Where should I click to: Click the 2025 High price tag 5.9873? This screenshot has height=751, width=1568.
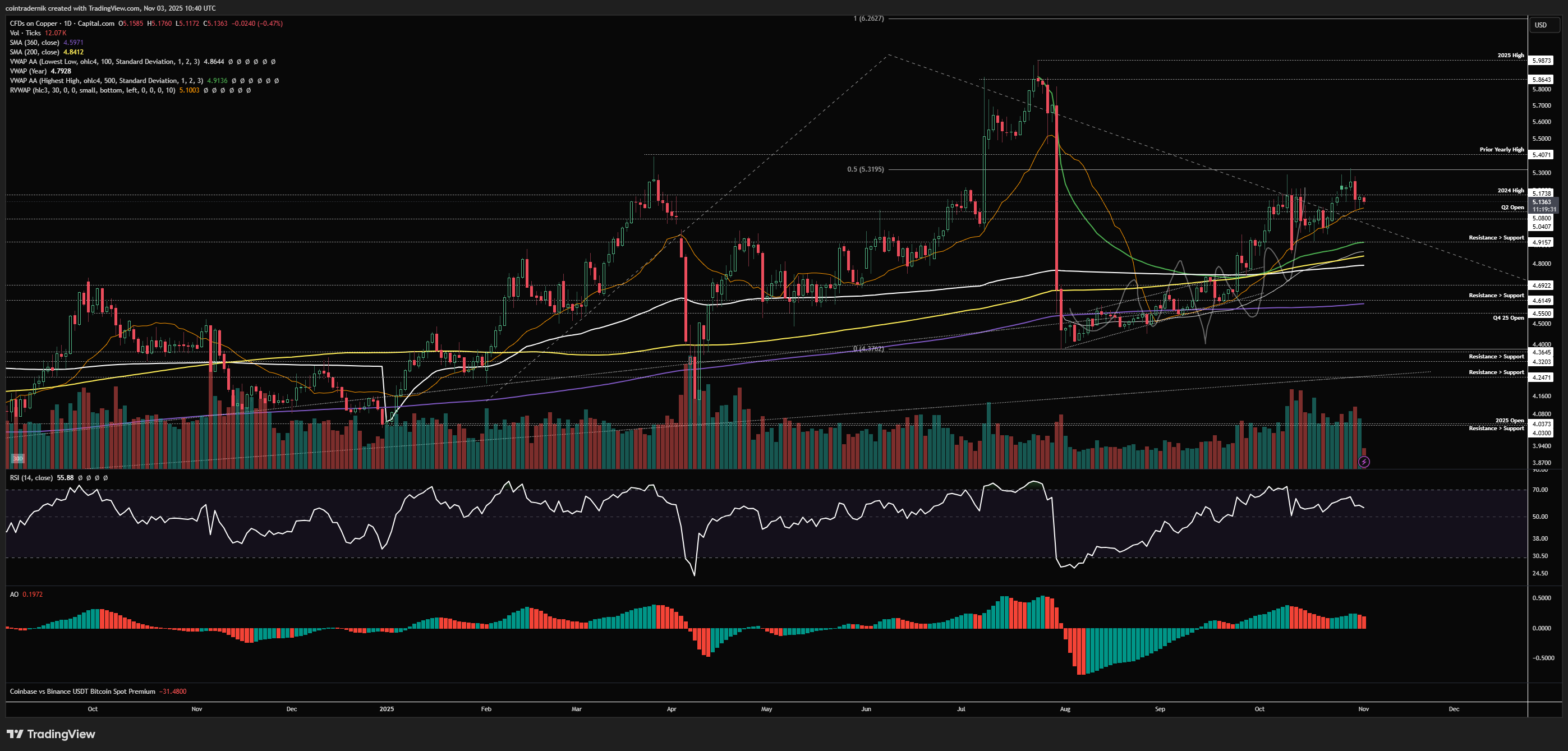click(1542, 61)
